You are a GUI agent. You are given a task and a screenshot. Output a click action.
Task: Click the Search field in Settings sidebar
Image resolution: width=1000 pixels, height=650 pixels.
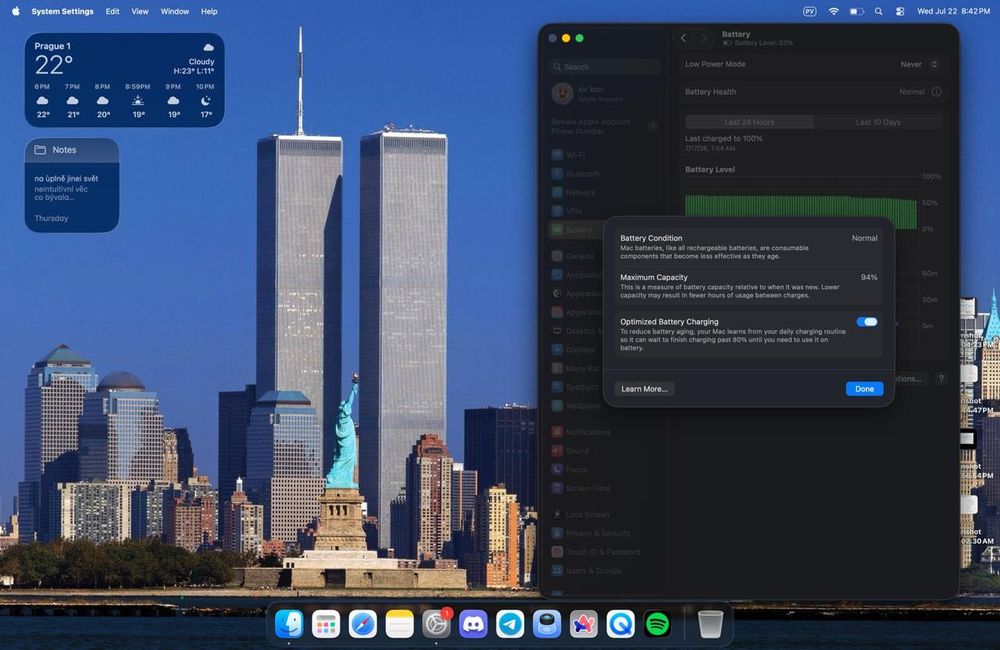click(605, 67)
